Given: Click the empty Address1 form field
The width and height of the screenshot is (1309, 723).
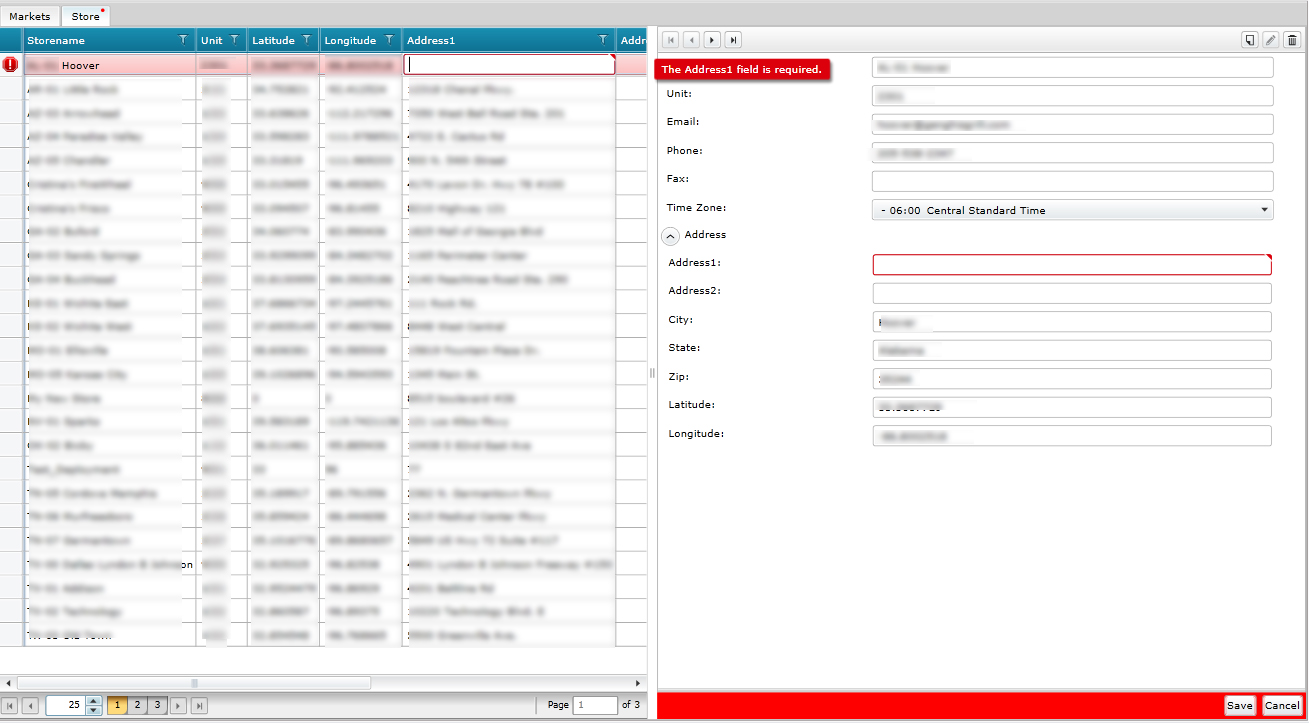Looking at the screenshot, I should coord(1072,265).
